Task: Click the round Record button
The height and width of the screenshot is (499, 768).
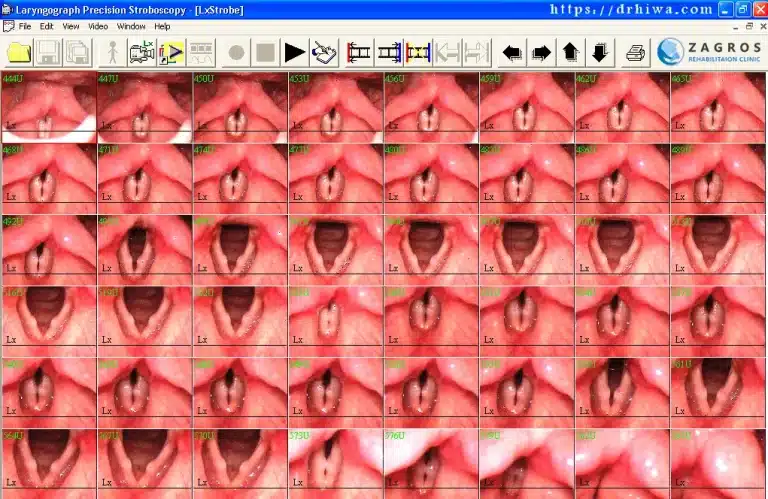Action: coord(236,52)
